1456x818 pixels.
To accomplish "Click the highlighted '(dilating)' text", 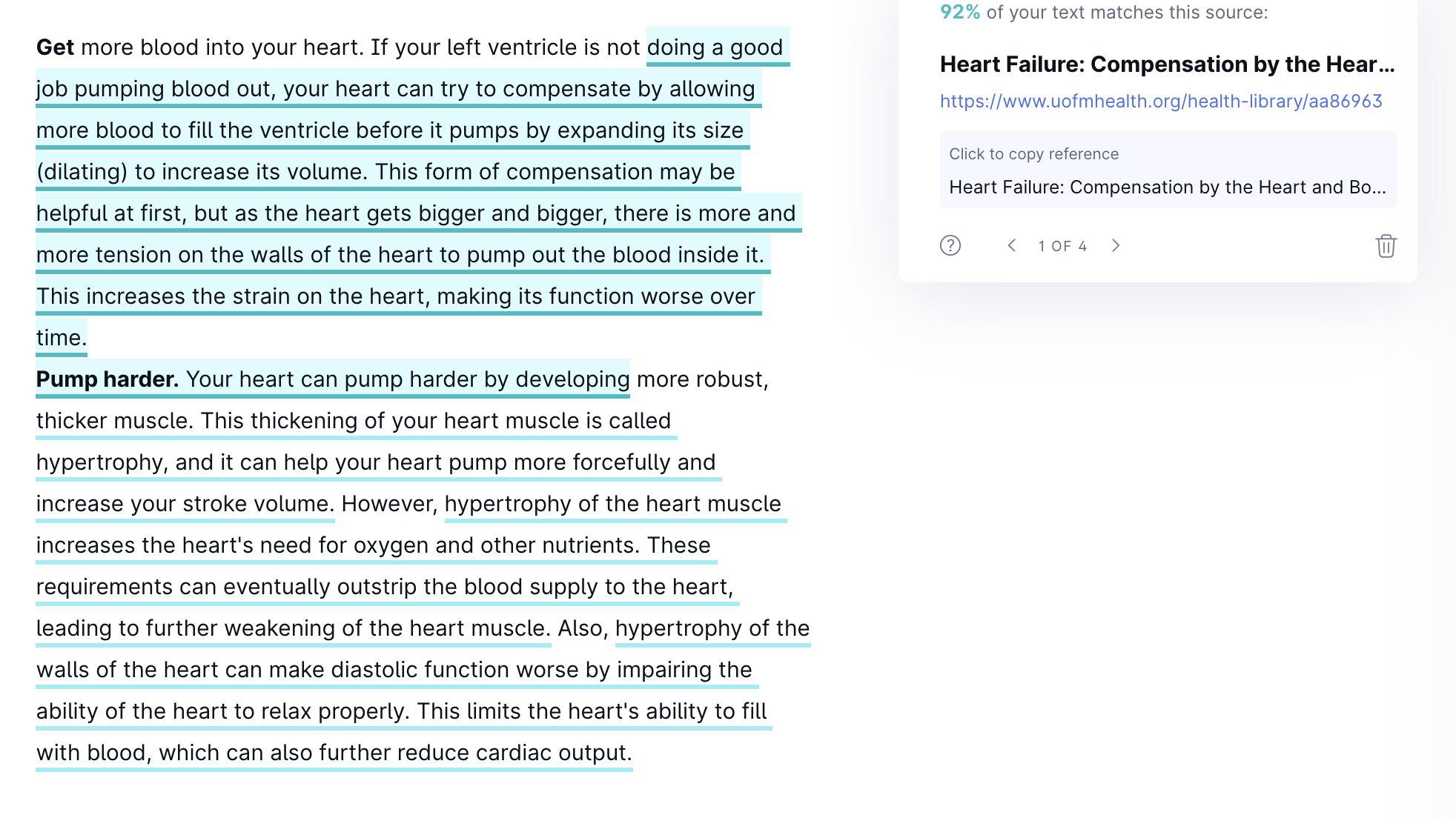I will 82,172.
